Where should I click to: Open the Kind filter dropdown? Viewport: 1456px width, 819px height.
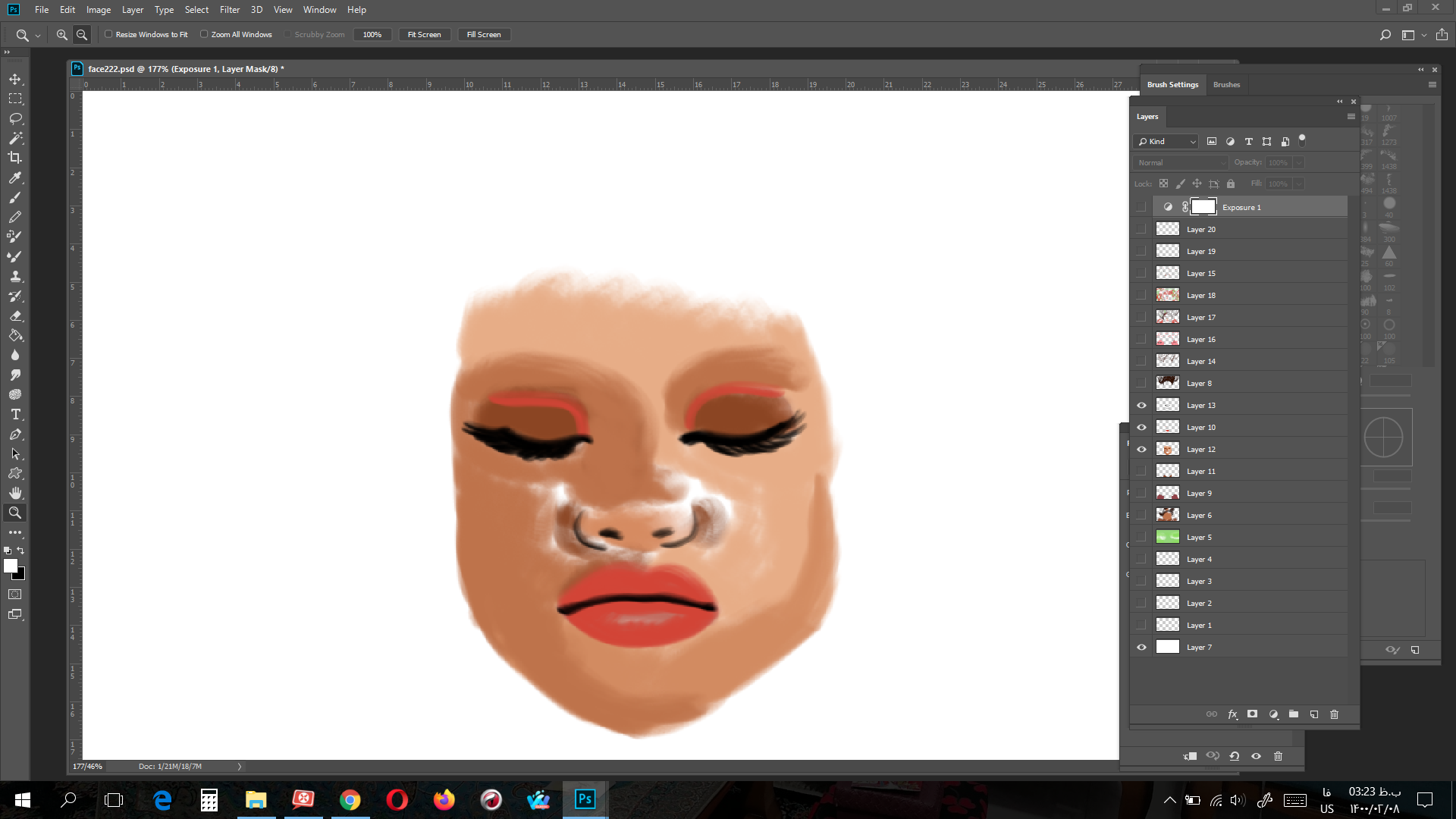coord(1166,142)
